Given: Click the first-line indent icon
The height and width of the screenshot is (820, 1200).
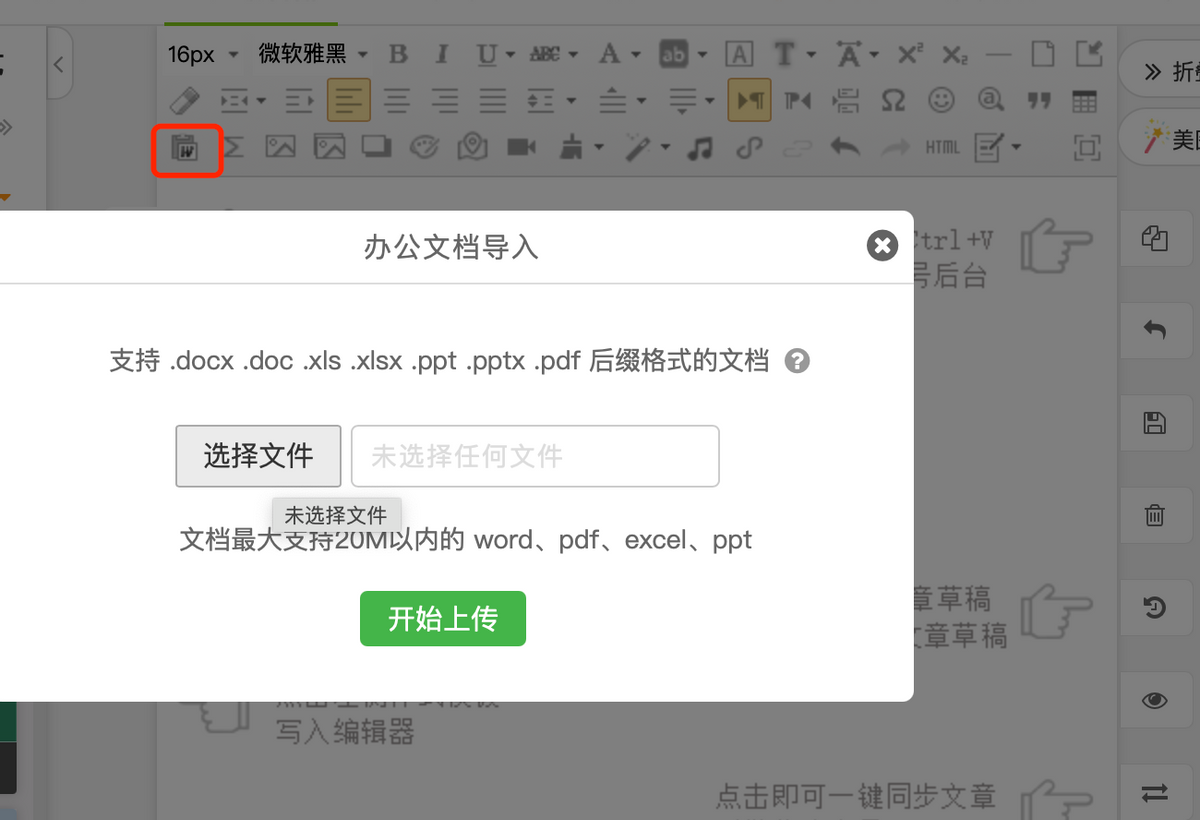Looking at the screenshot, I should (x=300, y=101).
